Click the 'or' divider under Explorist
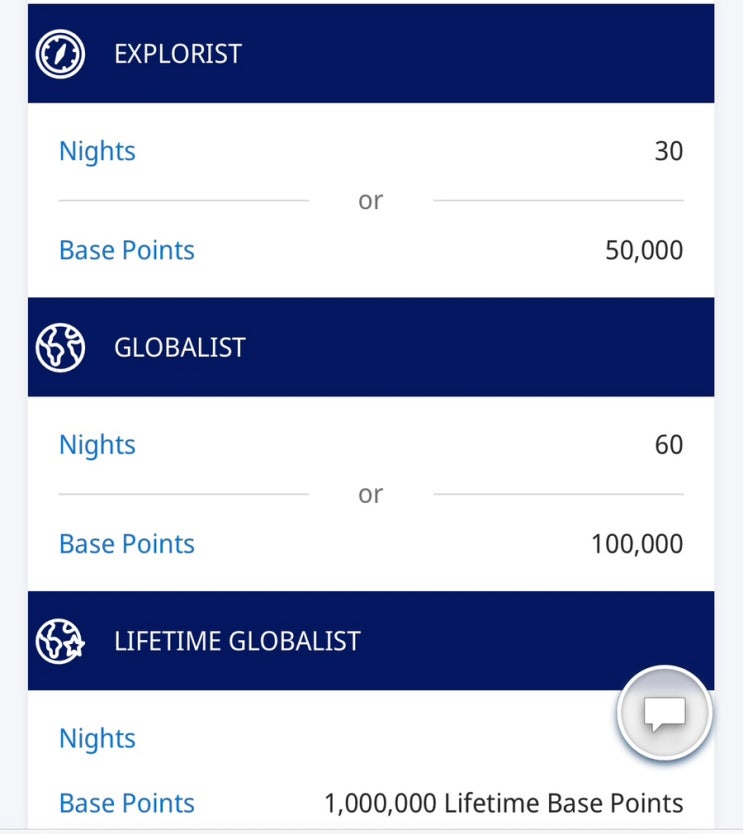Screen dimensions: 743x834 pos(371,201)
